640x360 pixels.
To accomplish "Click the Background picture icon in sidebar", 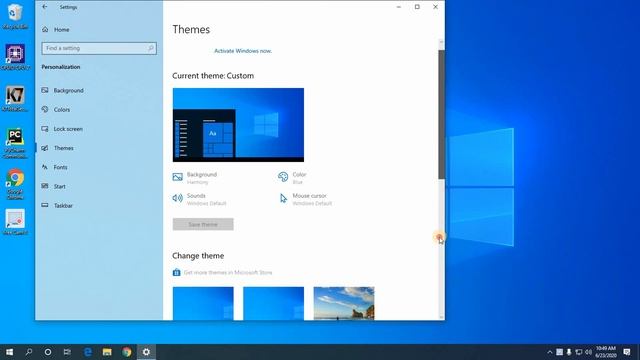I will click(45, 90).
